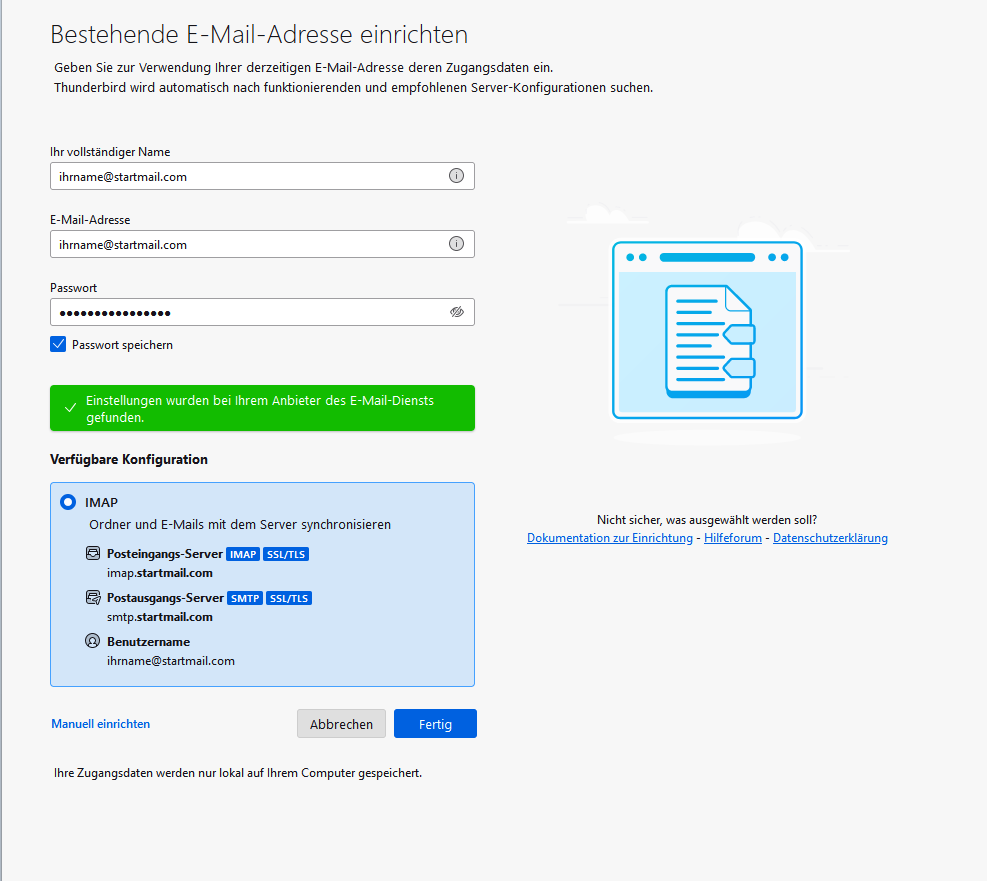
Task: Click the smtp.startmail.com server text
Action: 160,617
